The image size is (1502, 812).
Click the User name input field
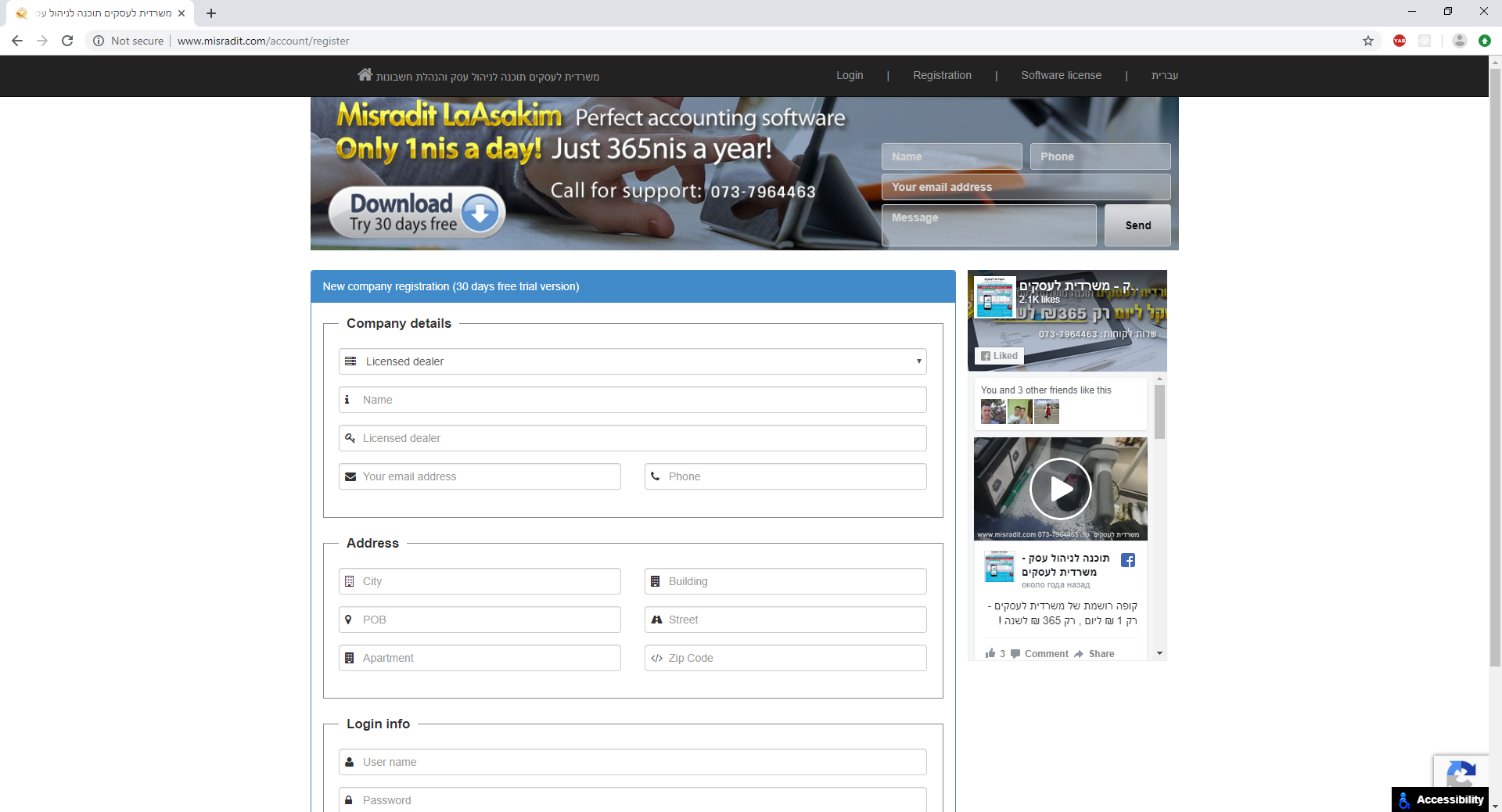[633, 762]
